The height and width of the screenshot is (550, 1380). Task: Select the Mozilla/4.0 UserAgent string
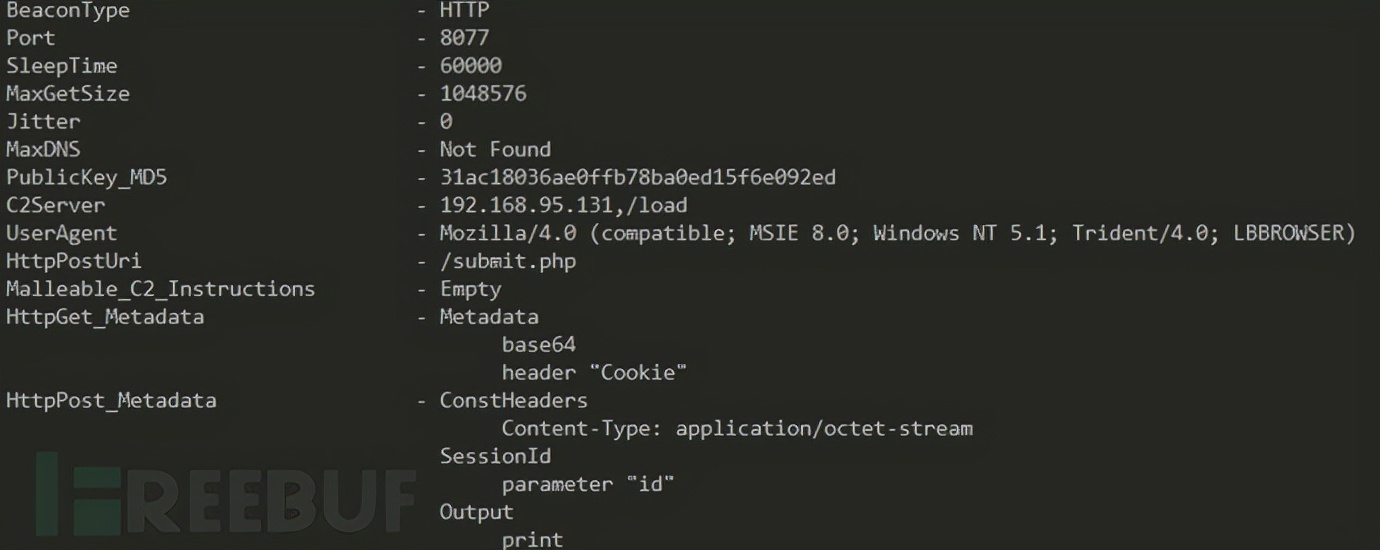[x=897, y=233]
